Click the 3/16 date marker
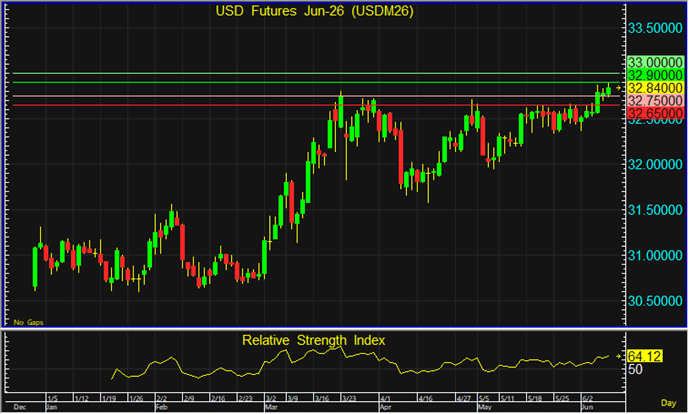 coord(322,399)
